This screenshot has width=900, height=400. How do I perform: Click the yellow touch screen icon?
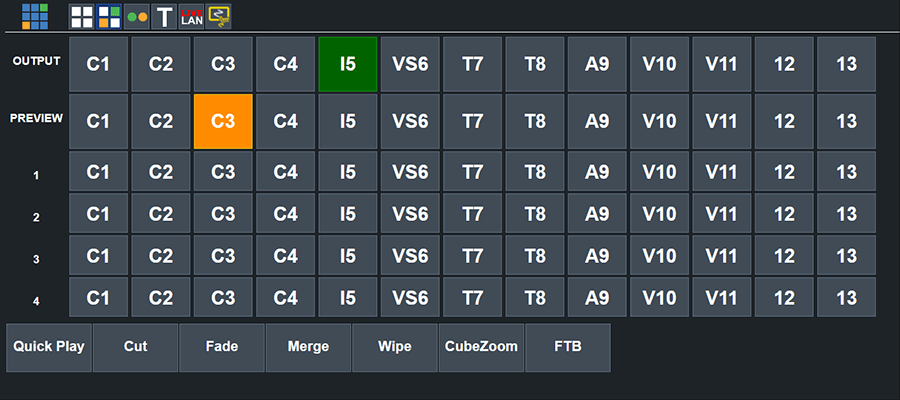[x=219, y=16]
